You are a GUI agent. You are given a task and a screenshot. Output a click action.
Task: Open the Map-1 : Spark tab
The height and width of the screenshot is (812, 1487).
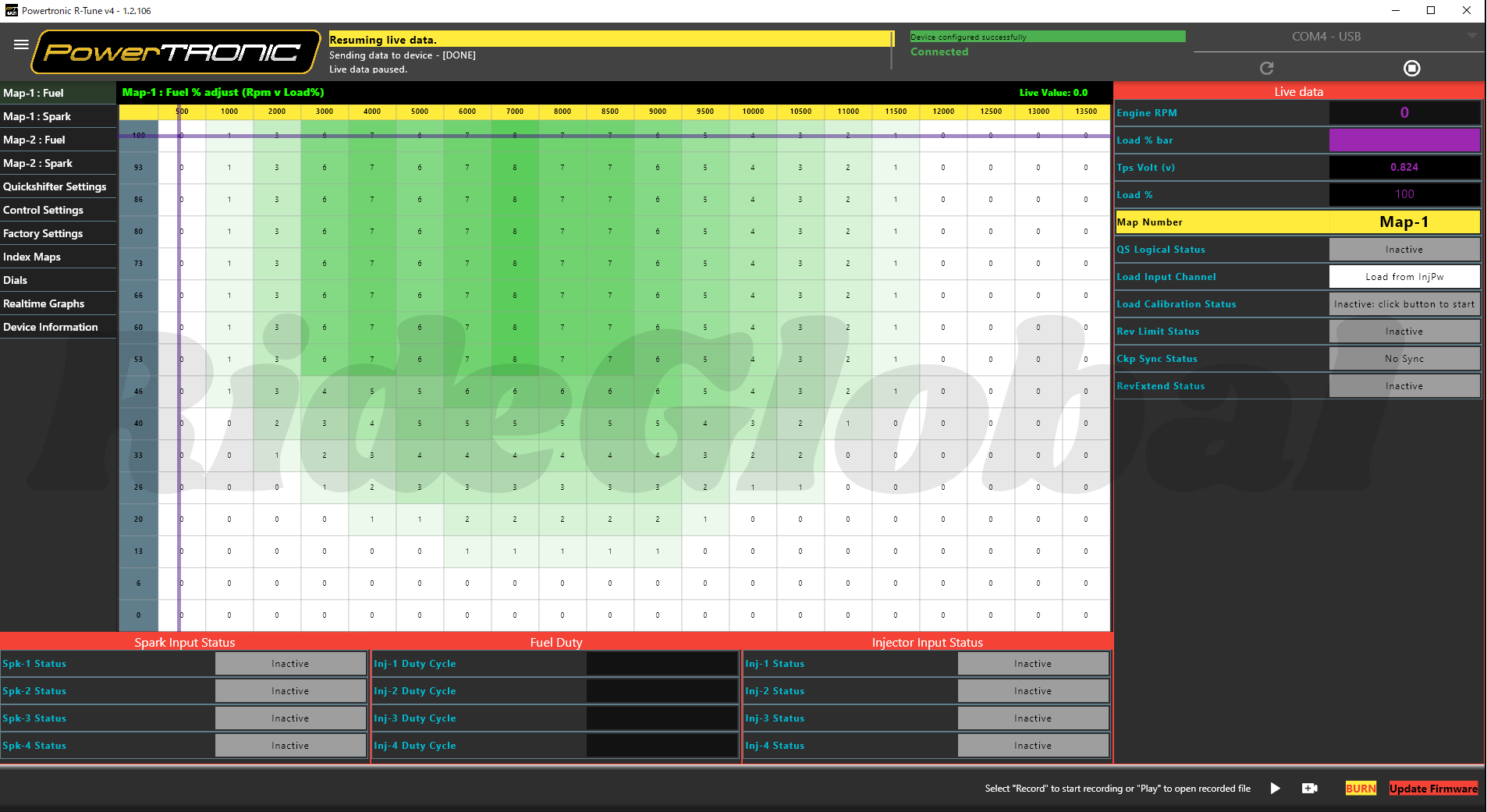pos(37,116)
